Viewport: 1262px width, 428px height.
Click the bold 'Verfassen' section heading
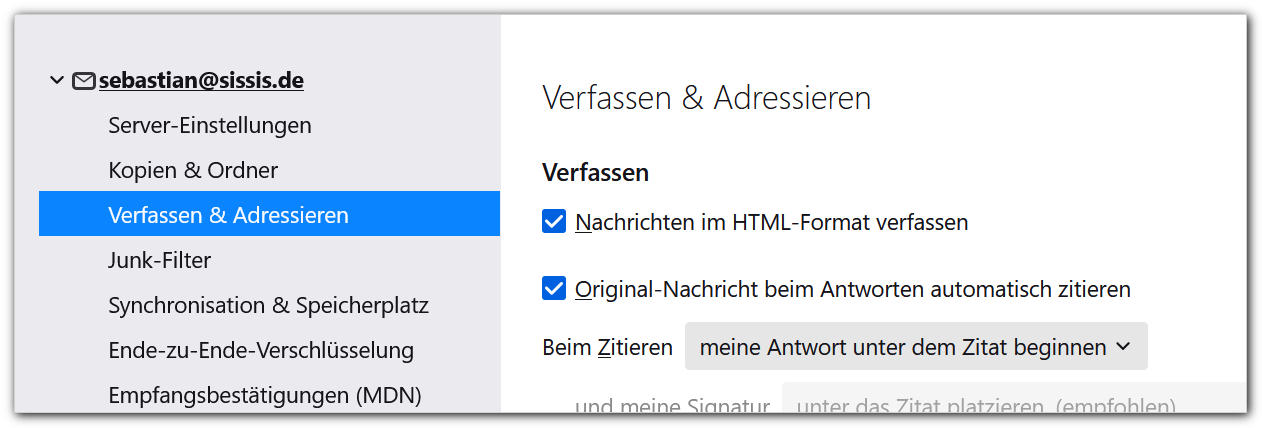point(595,172)
